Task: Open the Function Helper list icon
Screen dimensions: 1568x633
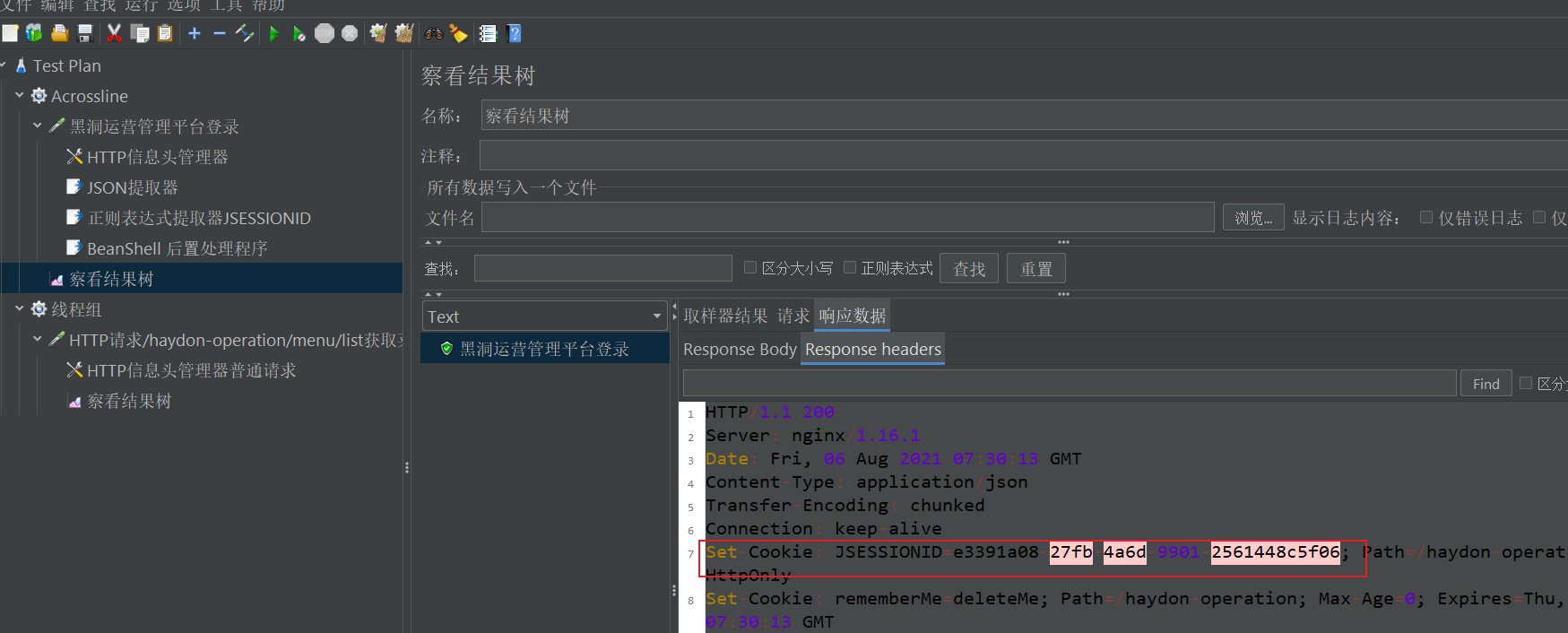Action: 489,33
